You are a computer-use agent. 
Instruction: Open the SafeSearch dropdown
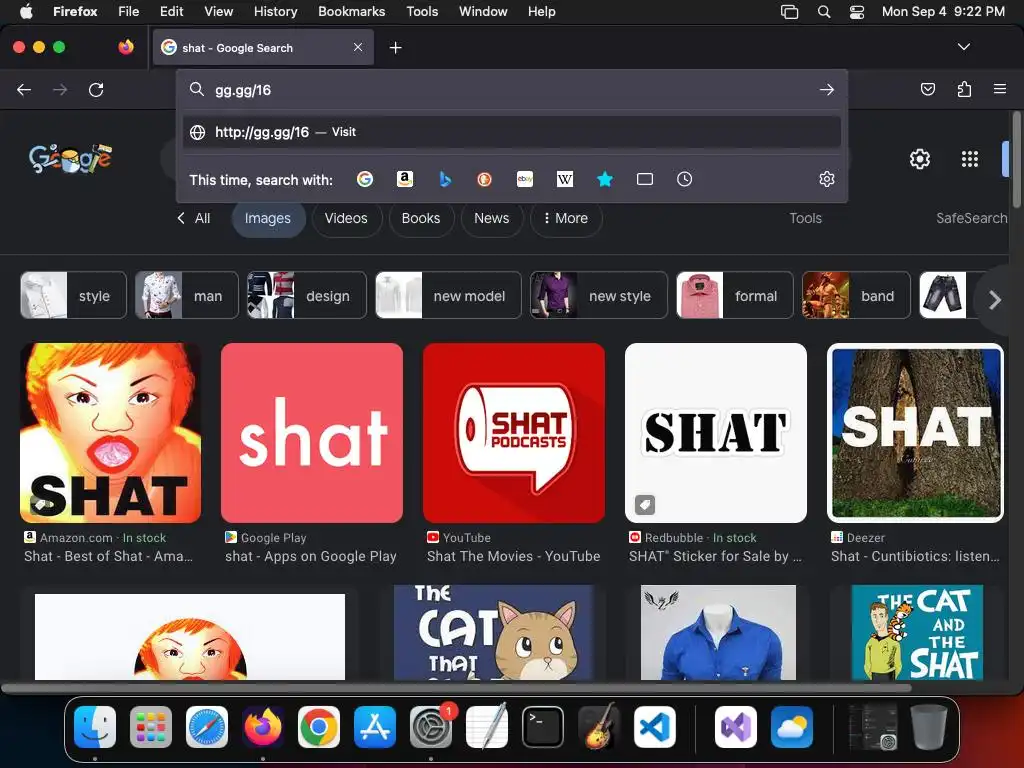pyautogui.click(x=972, y=218)
